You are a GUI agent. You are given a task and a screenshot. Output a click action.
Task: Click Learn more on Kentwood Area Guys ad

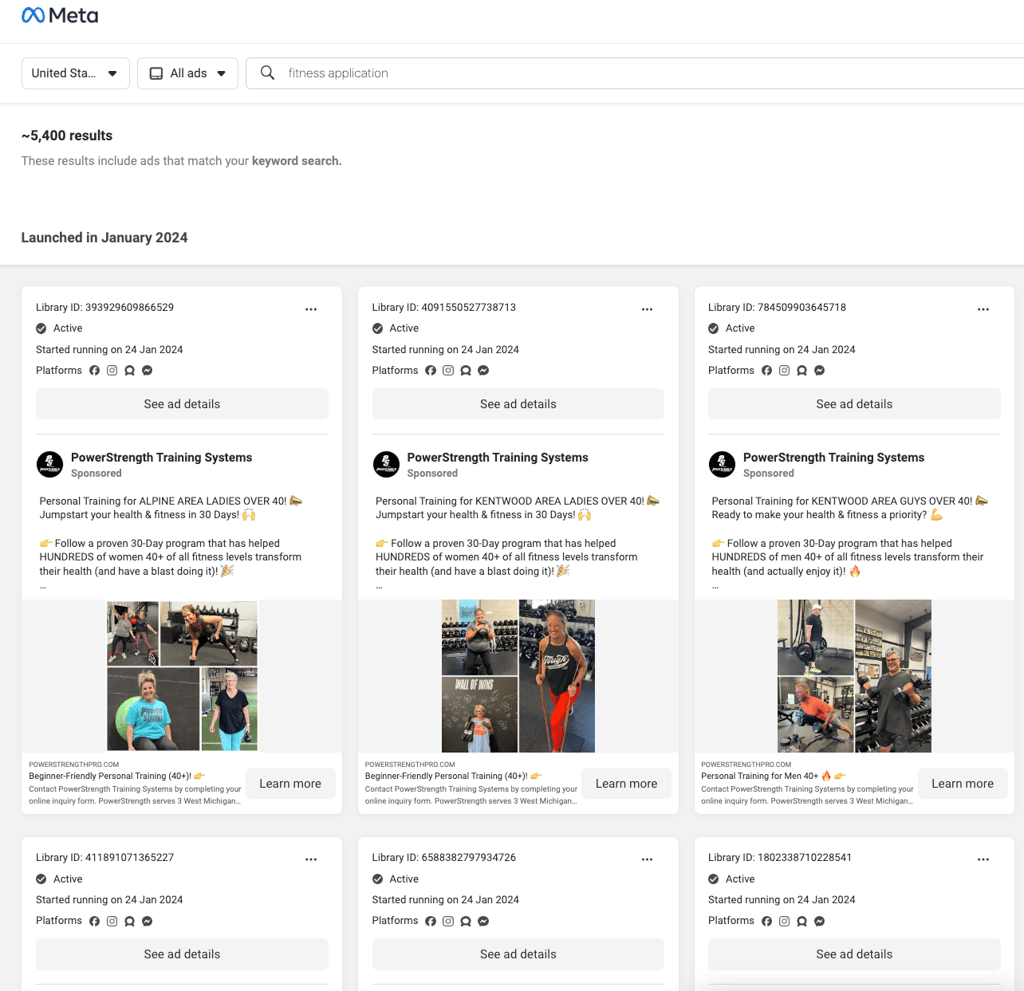[963, 783]
